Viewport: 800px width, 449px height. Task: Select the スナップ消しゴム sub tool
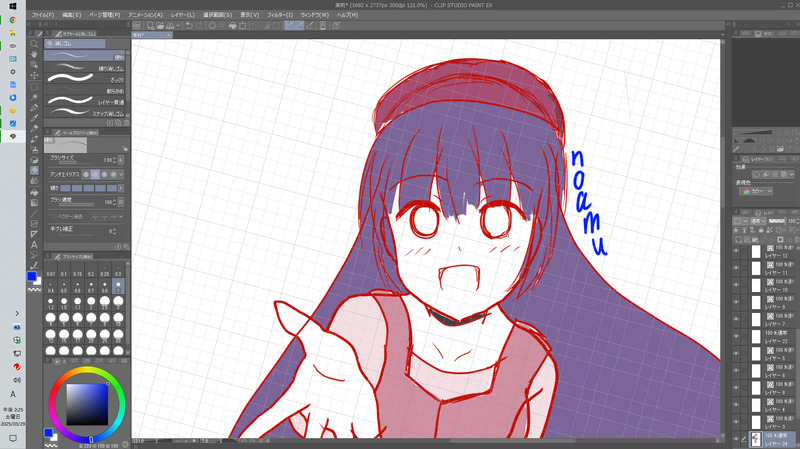[x=86, y=113]
